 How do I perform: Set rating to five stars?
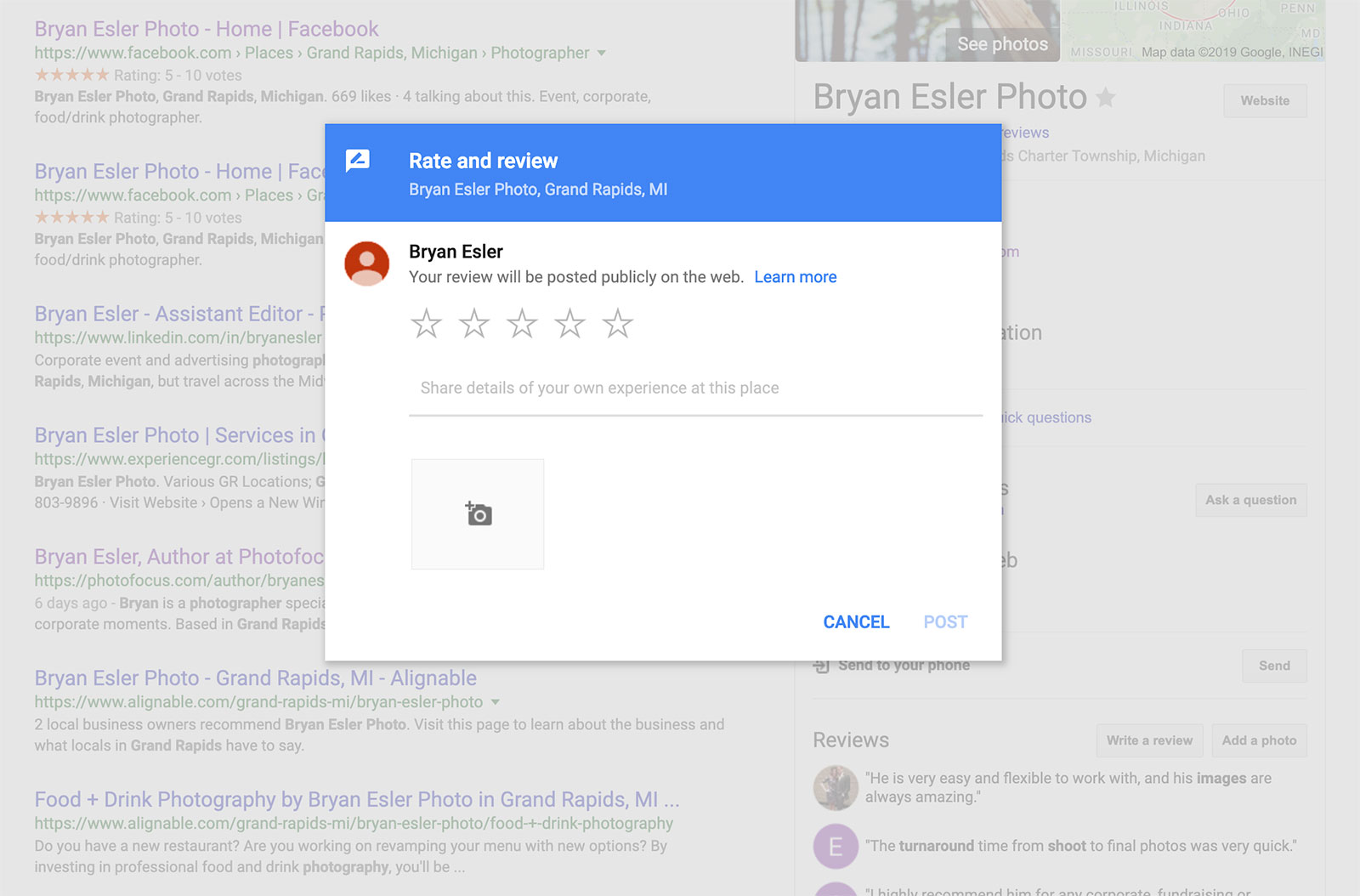pyautogui.click(x=618, y=324)
